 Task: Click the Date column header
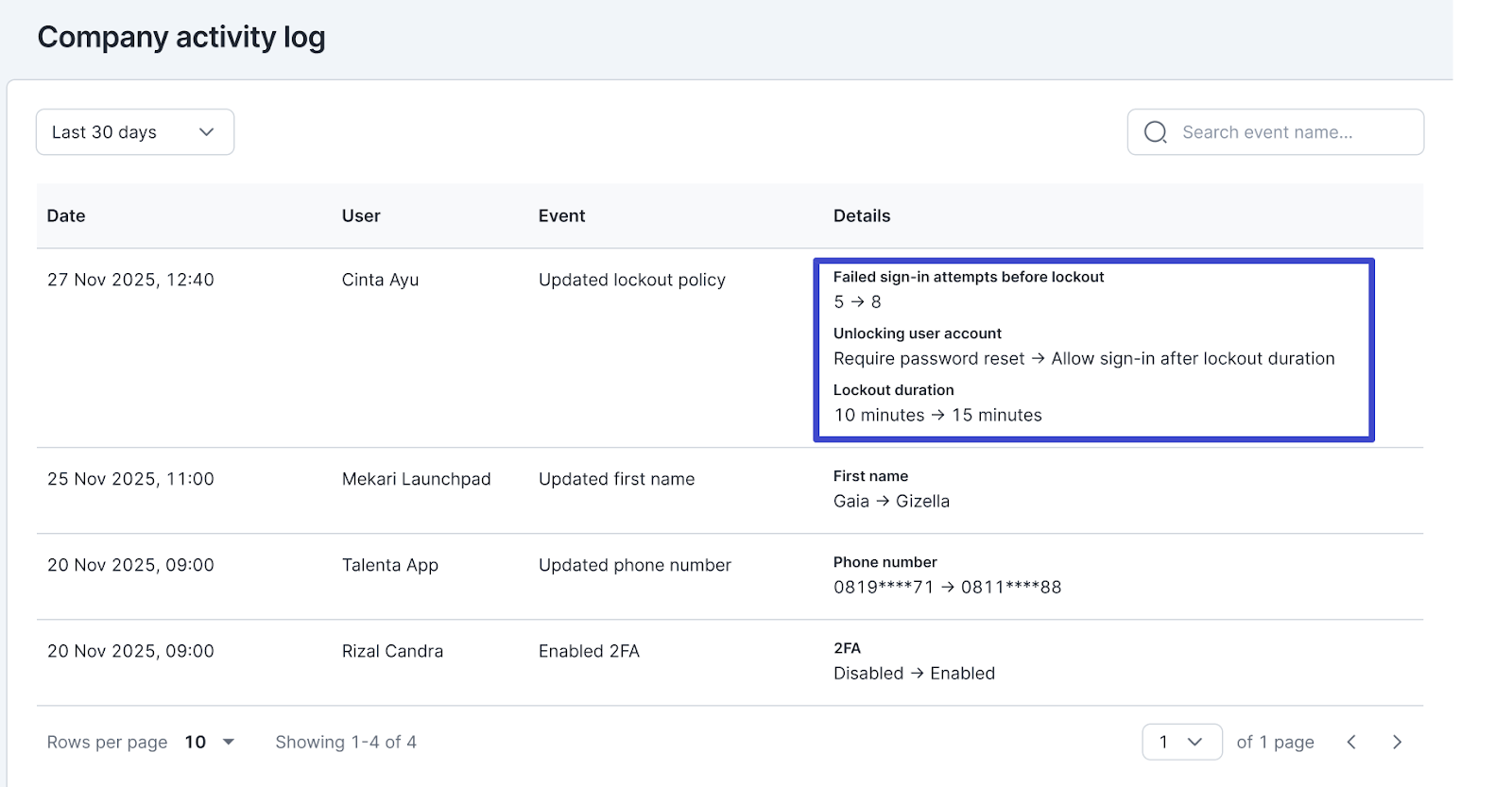(x=66, y=216)
